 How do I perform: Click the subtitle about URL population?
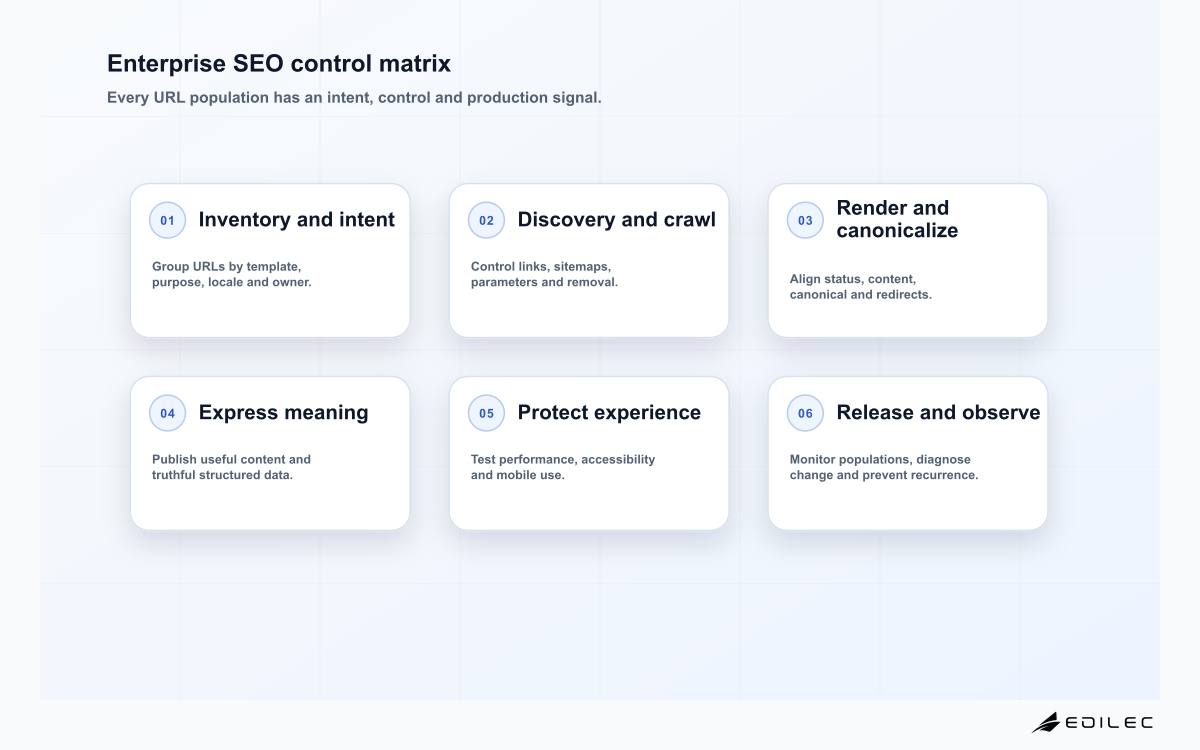pyautogui.click(x=354, y=98)
